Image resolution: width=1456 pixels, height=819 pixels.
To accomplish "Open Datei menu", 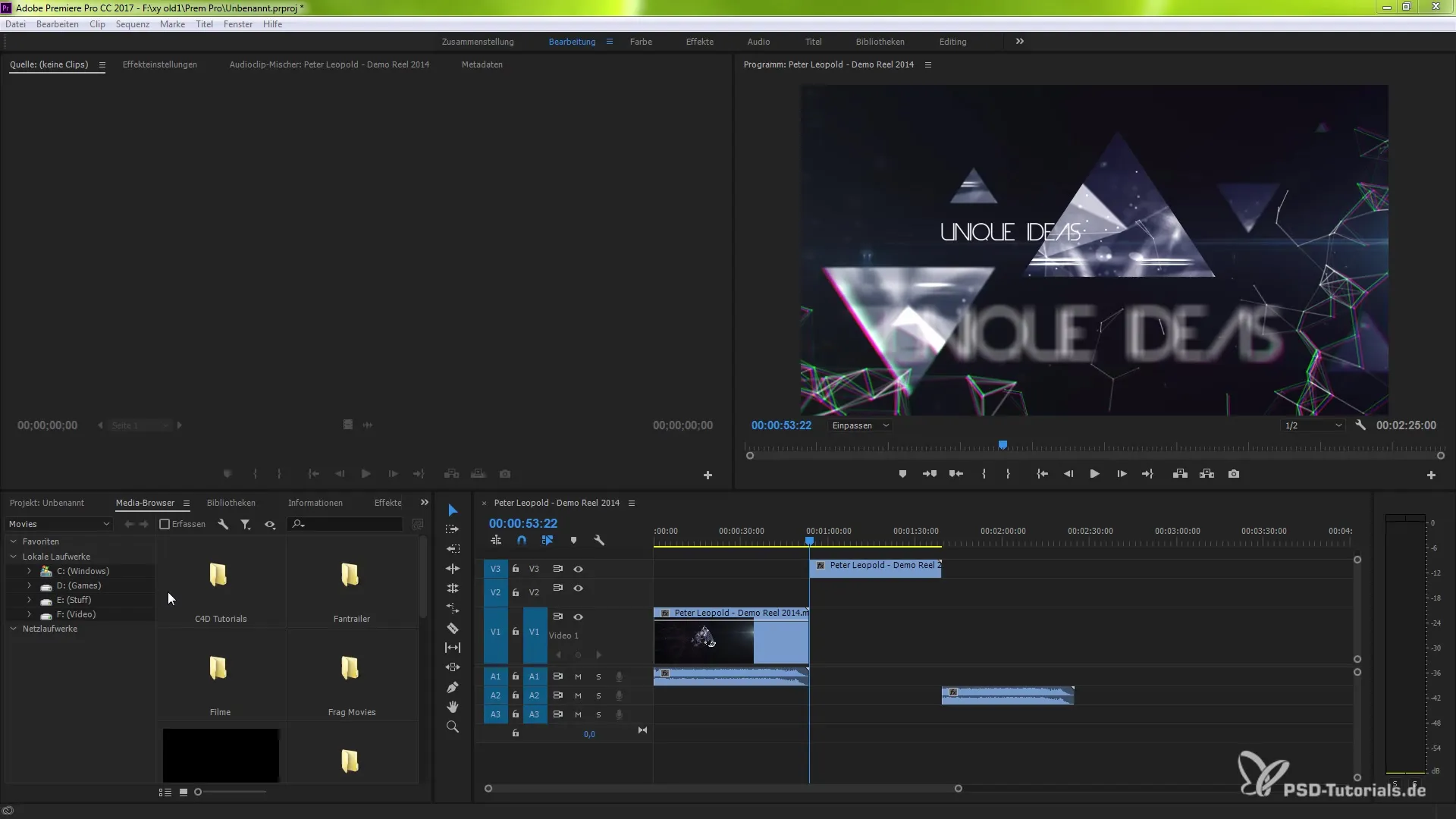I will point(15,24).
